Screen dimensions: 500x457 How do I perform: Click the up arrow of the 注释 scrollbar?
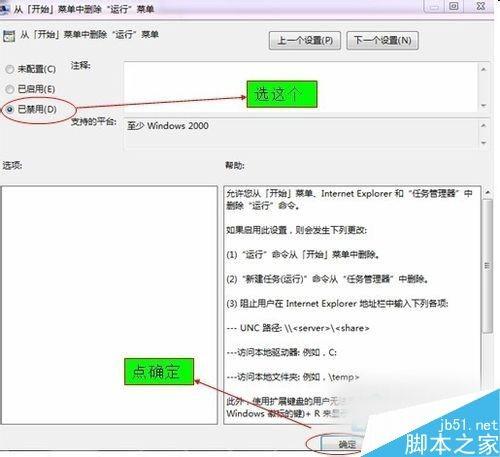pyautogui.click(x=484, y=69)
